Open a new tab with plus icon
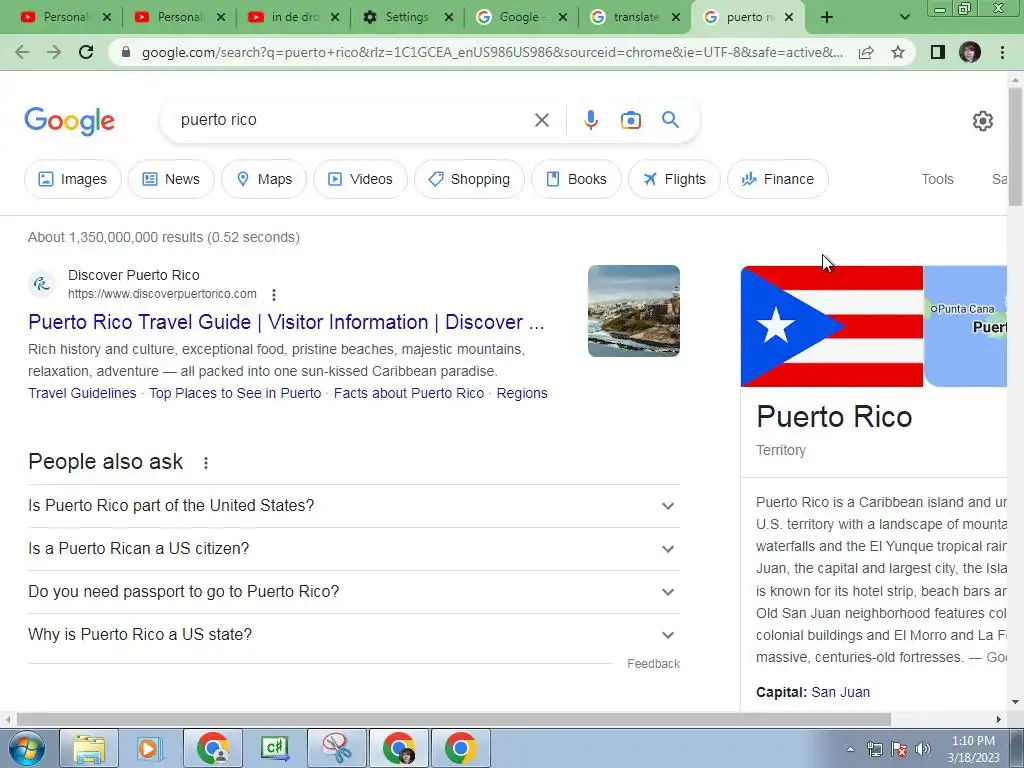Screen dimensions: 1024x768 827,17
